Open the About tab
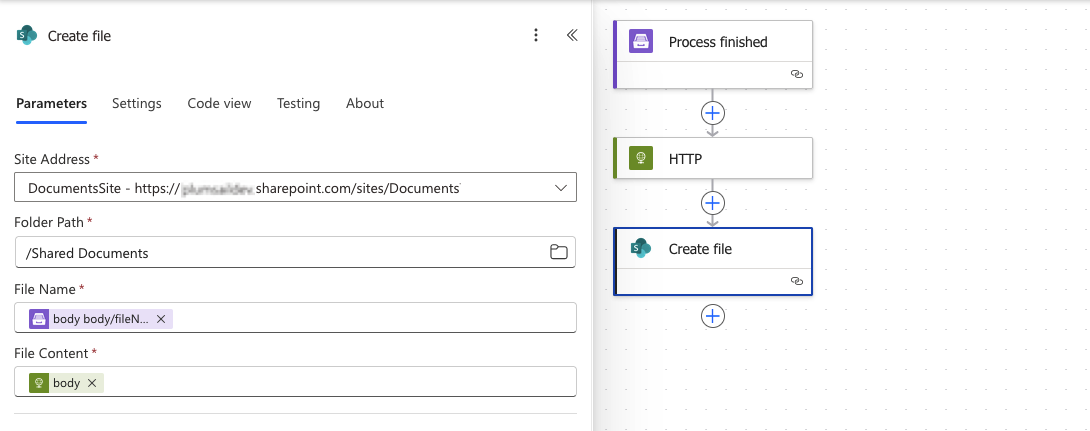 click(x=365, y=103)
